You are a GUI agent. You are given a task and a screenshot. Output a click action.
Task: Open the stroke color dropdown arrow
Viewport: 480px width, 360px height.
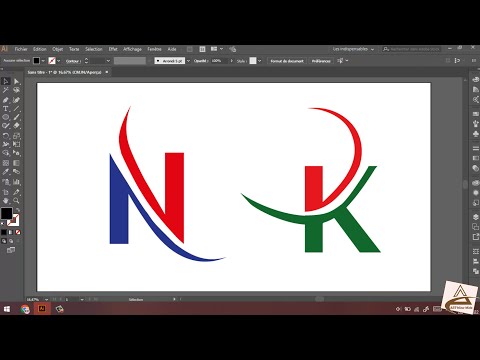click(x=59, y=61)
